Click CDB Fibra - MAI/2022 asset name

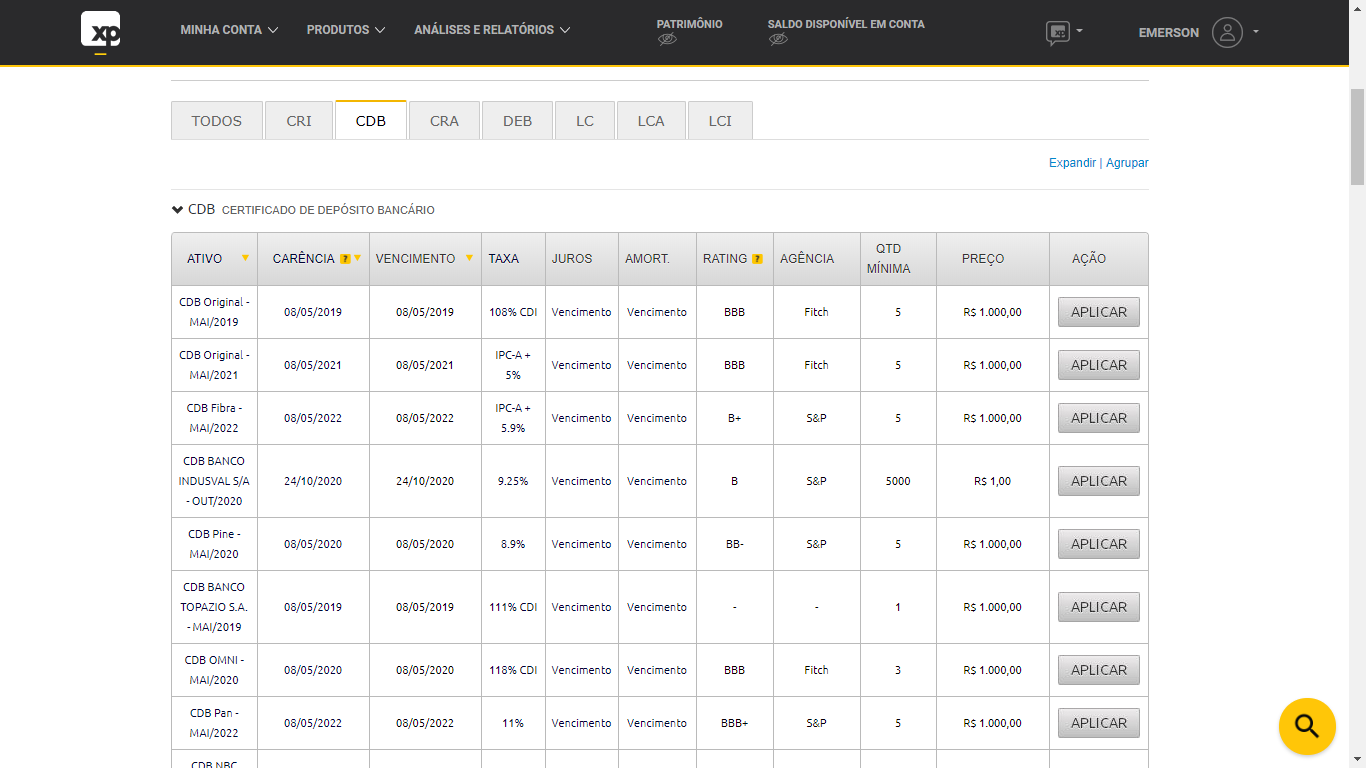214,418
